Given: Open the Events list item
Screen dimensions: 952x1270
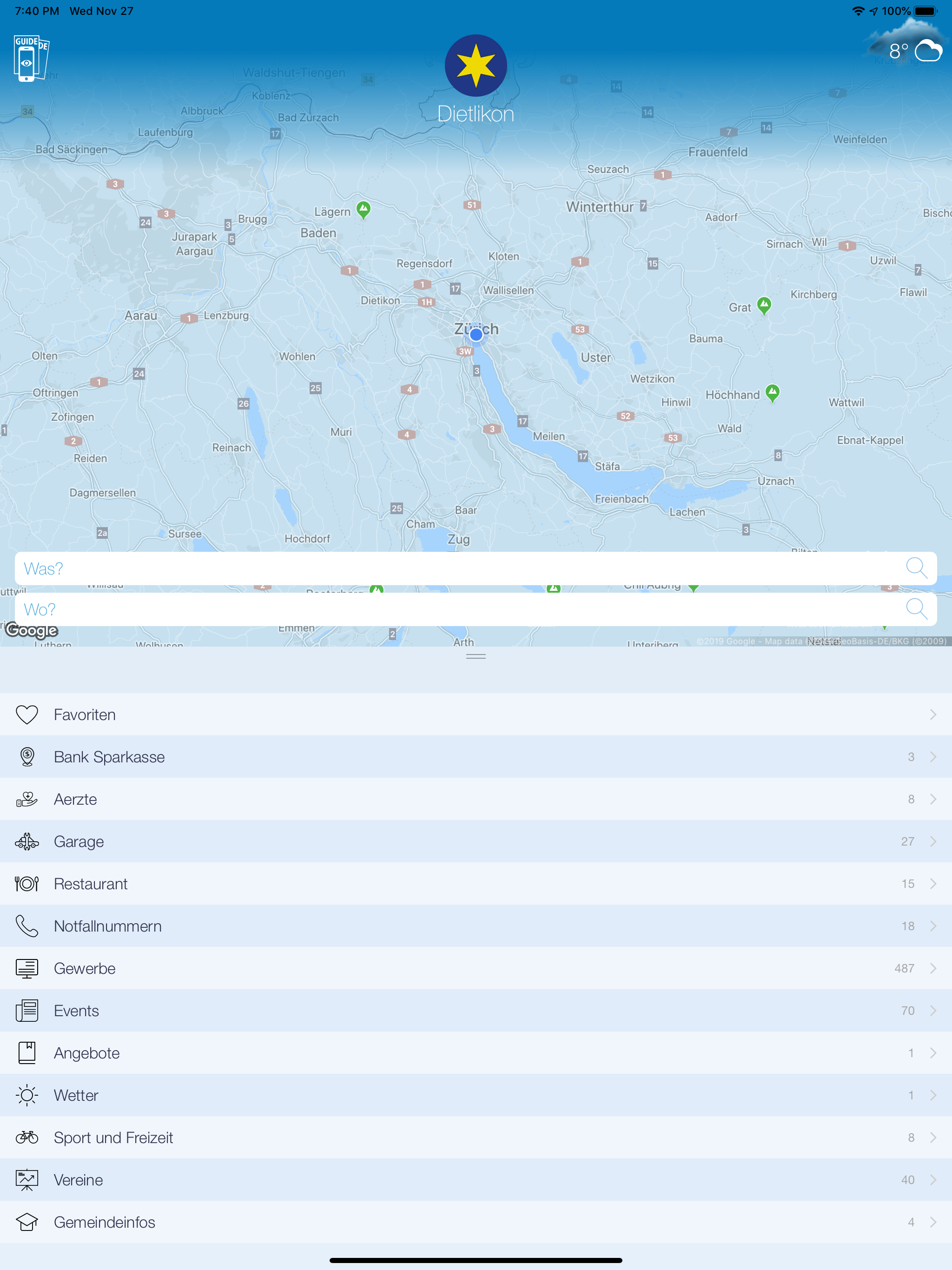Looking at the screenshot, I should point(76,1011).
